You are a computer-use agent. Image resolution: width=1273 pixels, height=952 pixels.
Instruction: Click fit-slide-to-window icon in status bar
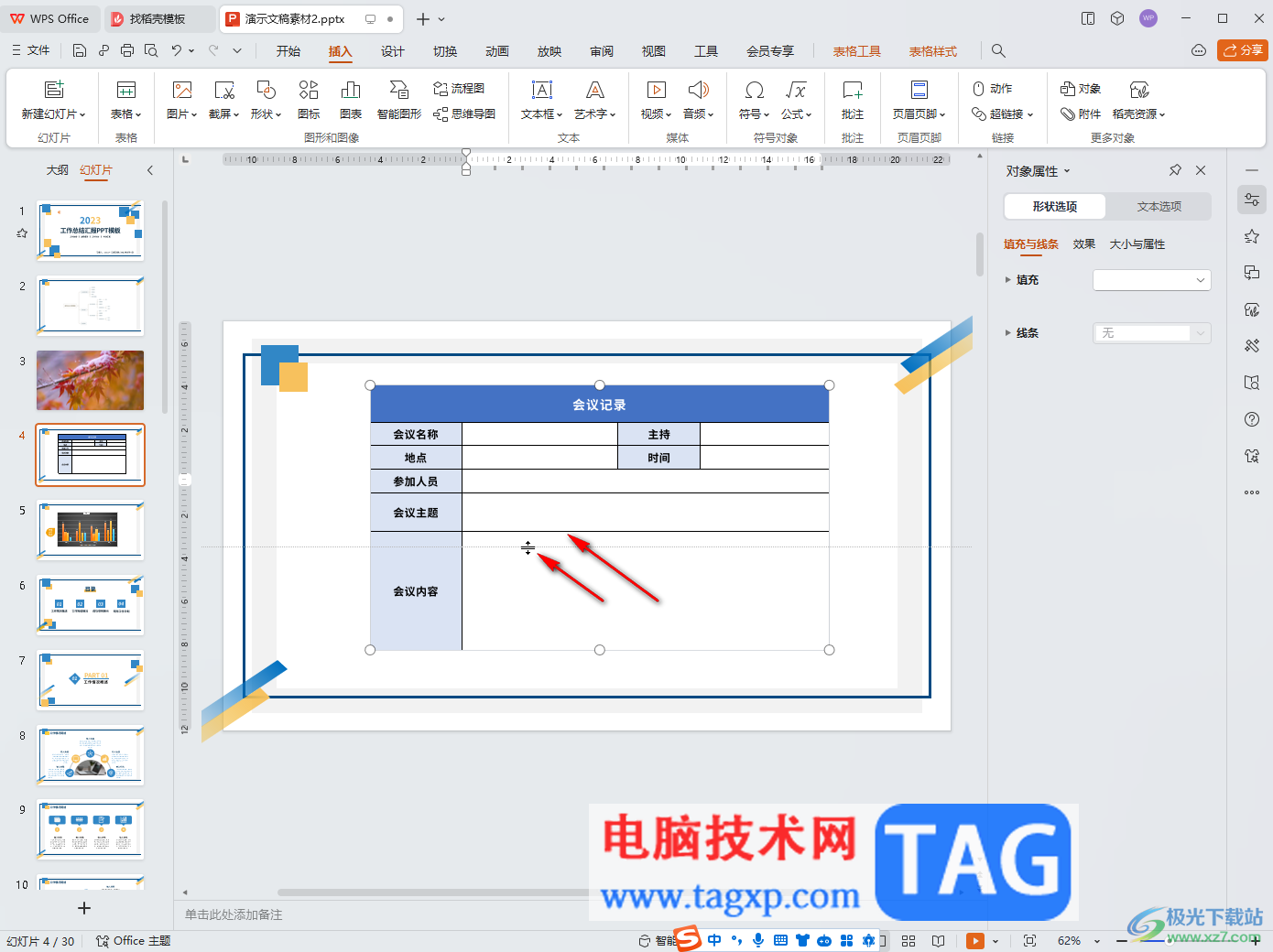[x=1030, y=941]
